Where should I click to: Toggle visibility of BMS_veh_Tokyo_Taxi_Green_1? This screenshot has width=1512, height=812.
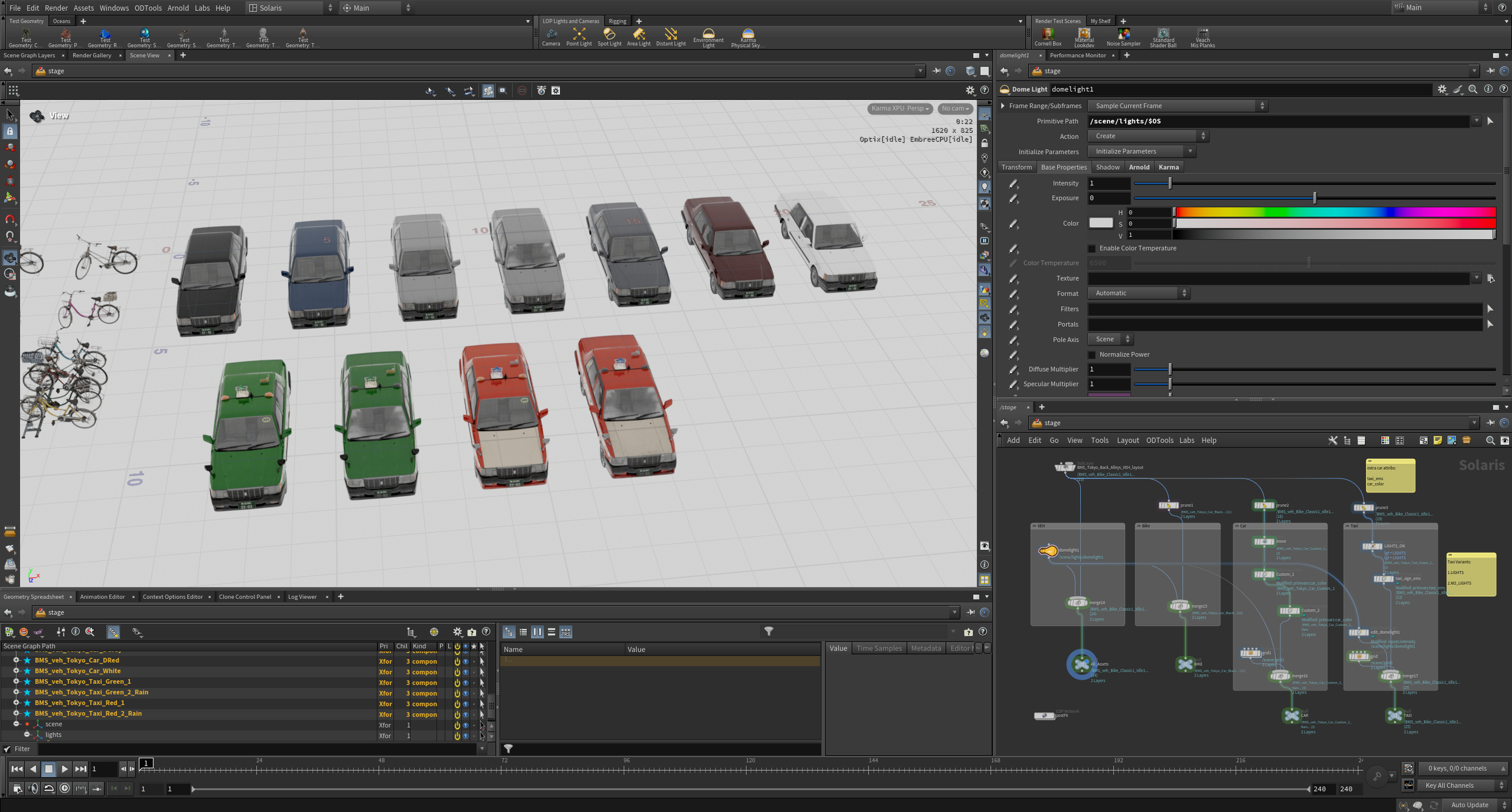(465, 682)
